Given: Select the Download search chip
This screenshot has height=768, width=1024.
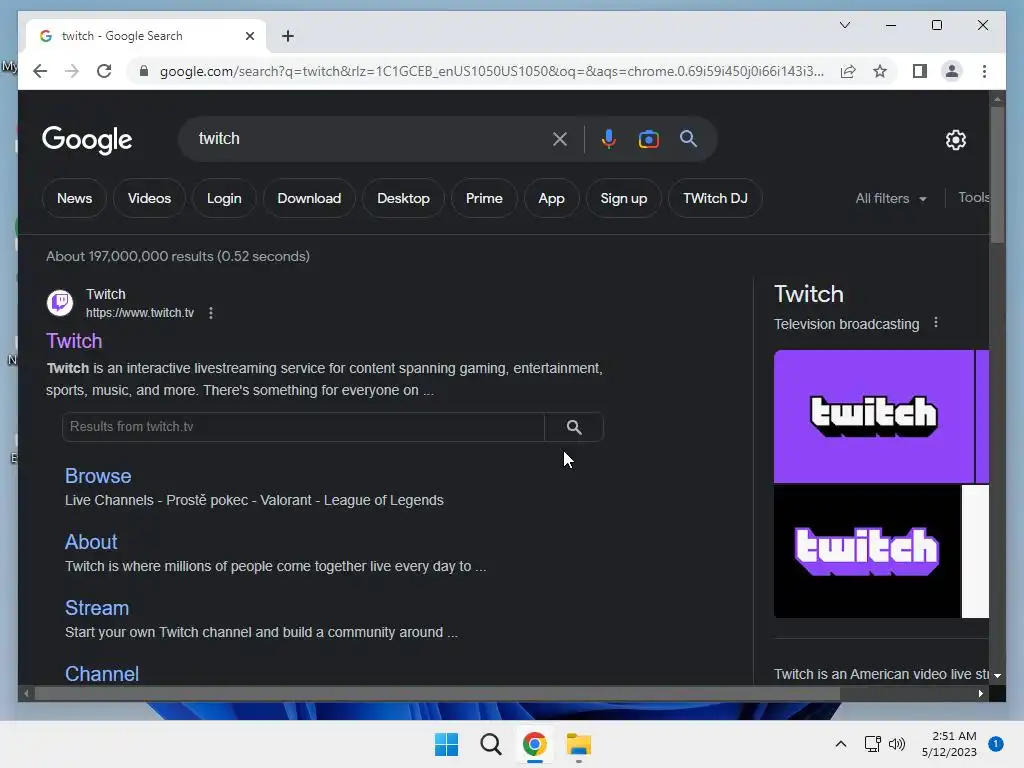Looking at the screenshot, I should (309, 199).
